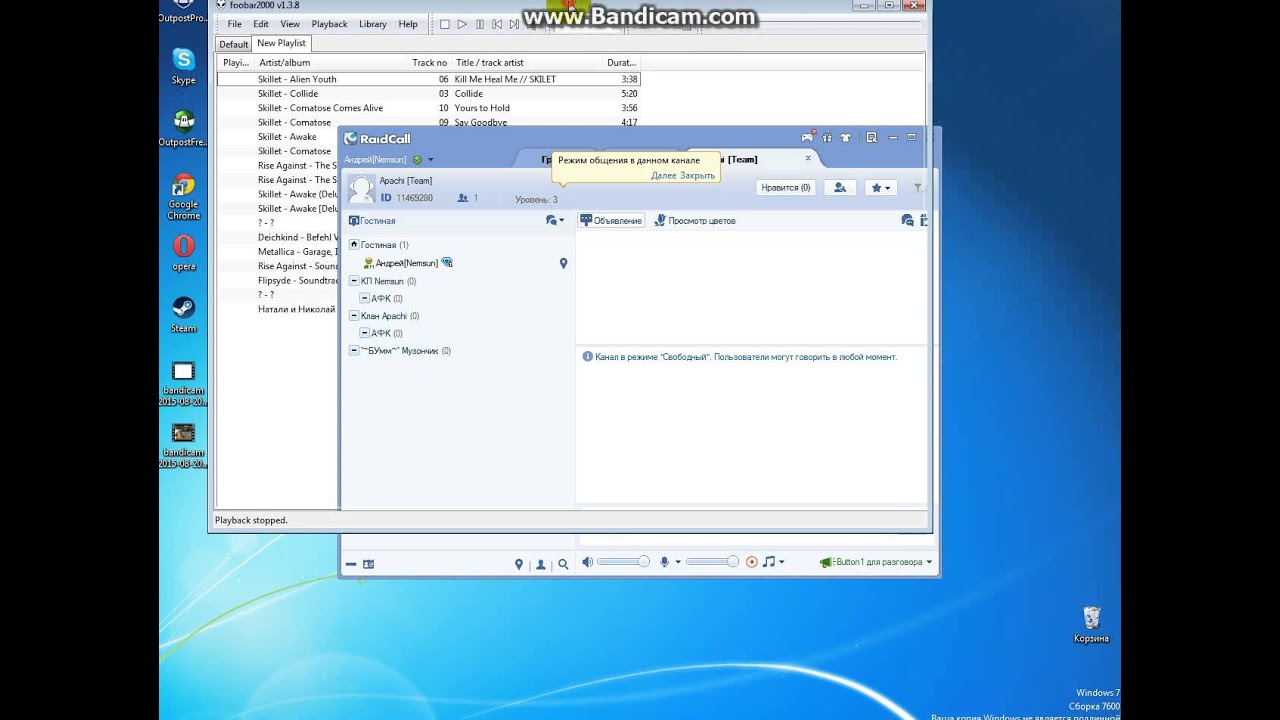The width and height of the screenshot is (1280, 720).
Task: Open the user status dropdown arrow
Action: [x=431, y=160]
